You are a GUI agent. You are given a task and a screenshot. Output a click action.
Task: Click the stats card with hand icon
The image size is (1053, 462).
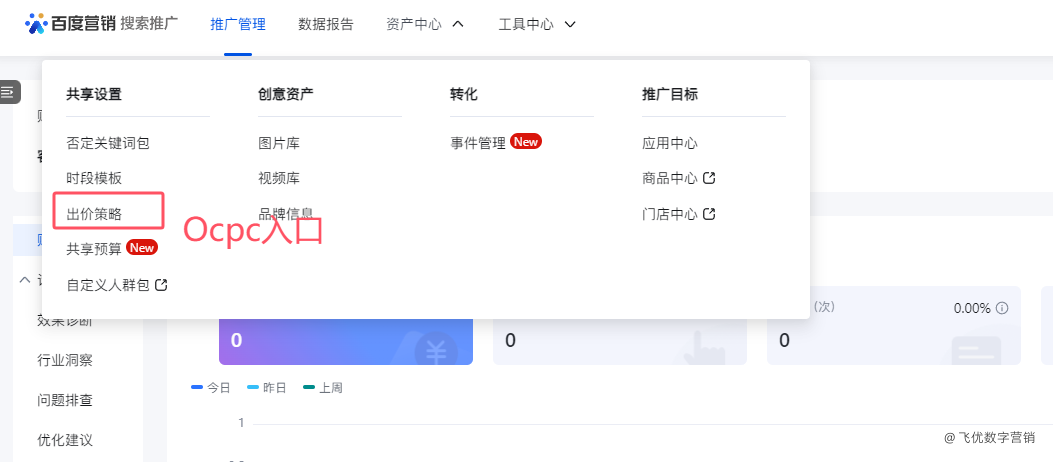(620, 342)
